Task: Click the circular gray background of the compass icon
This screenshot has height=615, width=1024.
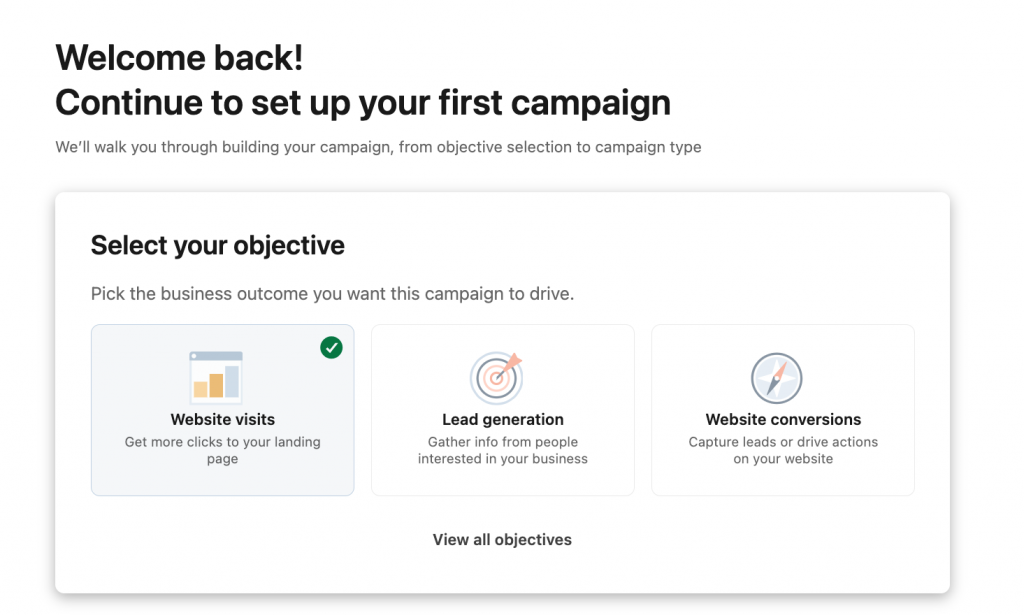Action: 777,377
